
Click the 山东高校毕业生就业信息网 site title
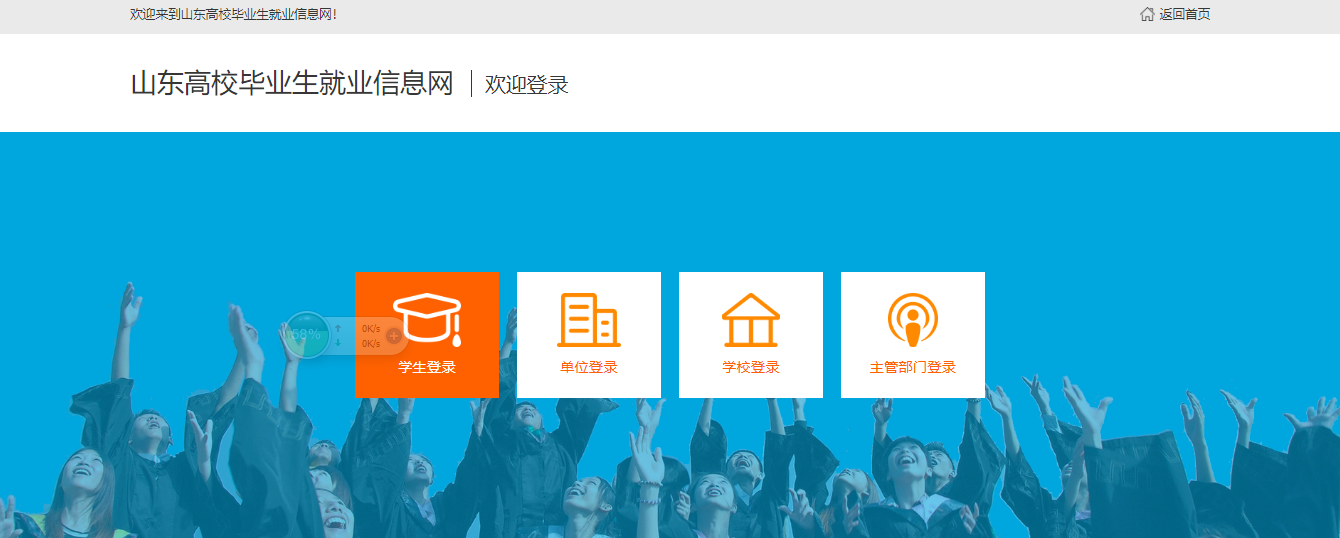point(292,84)
